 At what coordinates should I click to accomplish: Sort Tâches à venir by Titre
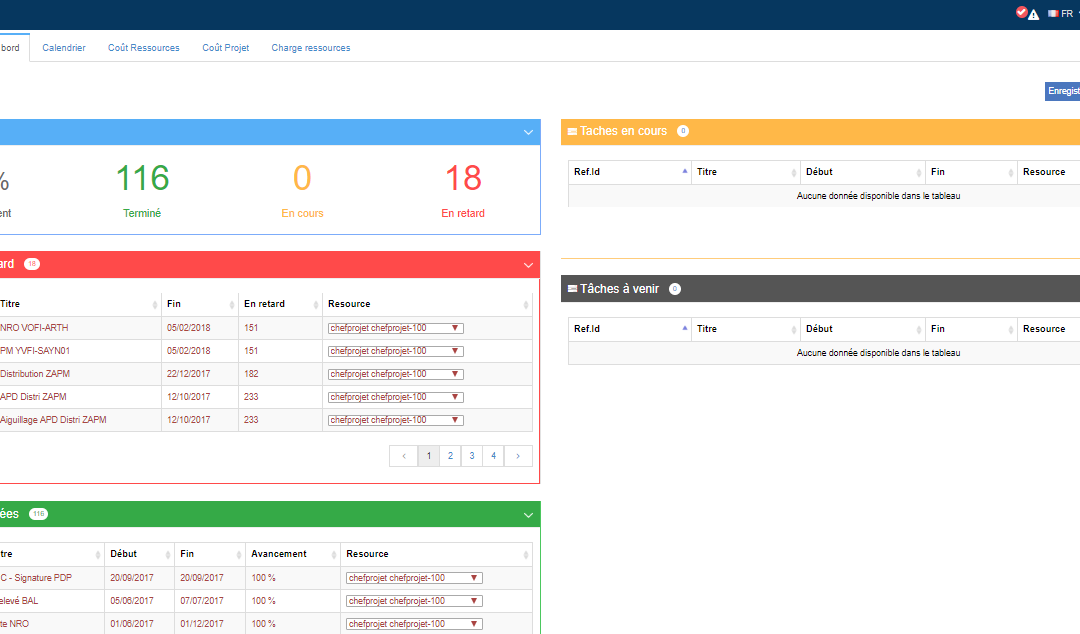pos(746,329)
